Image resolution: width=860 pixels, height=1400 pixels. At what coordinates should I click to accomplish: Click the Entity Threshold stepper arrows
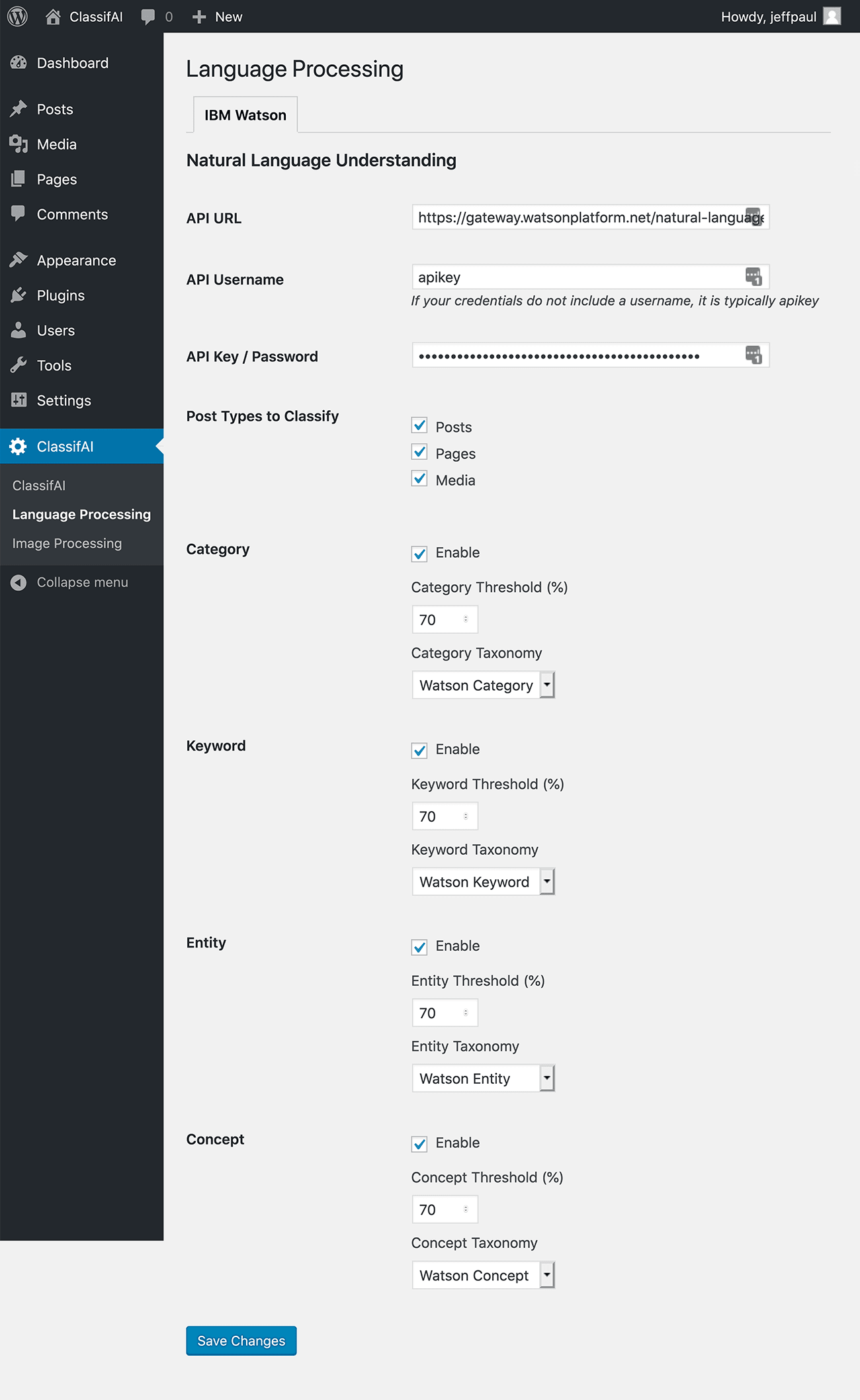pyautogui.click(x=466, y=1013)
